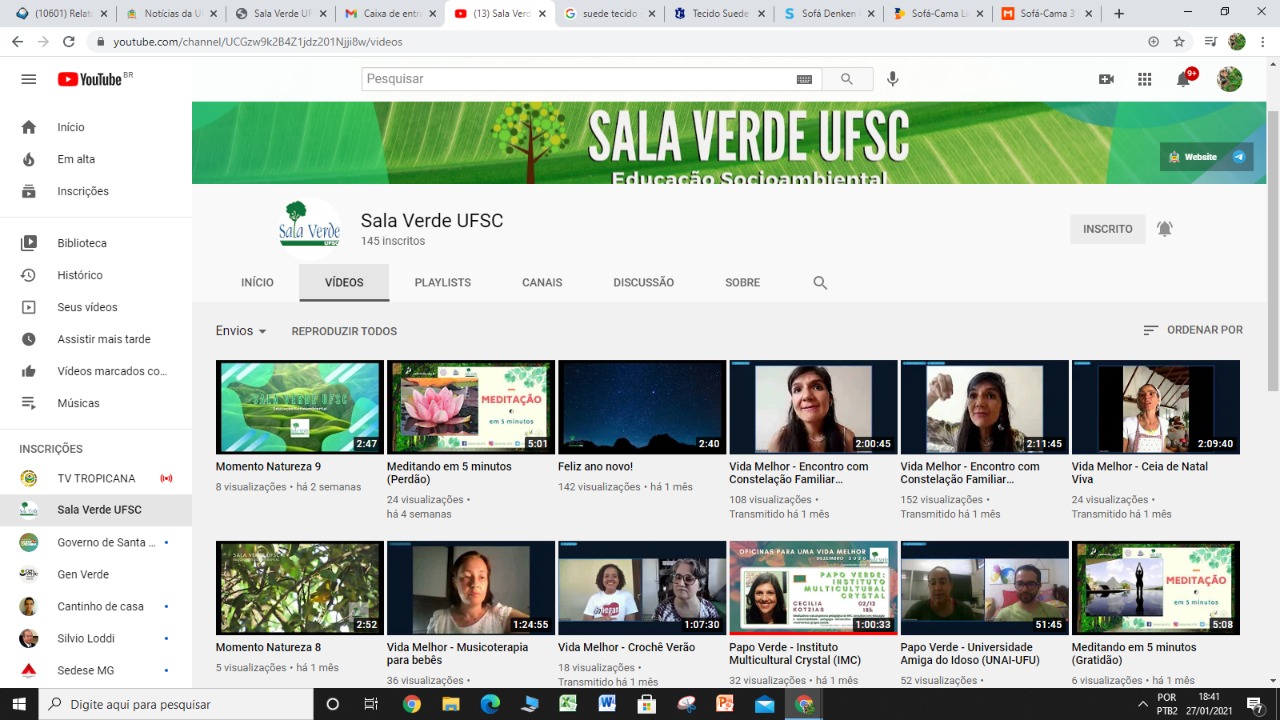Screen dimensions: 1280x720
Task: Open the new browser tab plus button
Action: (1119, 14)
